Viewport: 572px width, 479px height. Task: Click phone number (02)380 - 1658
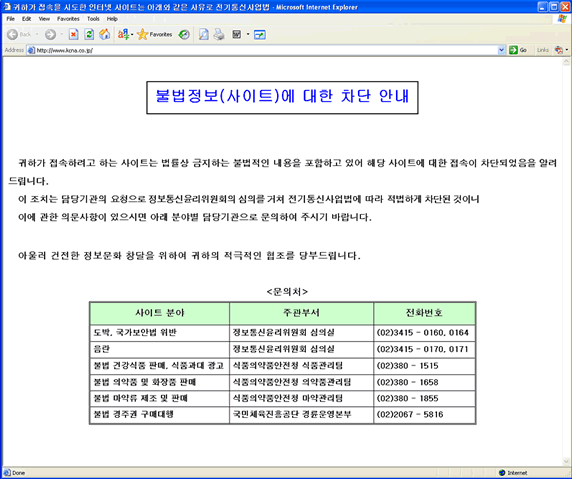click(407, 382)
